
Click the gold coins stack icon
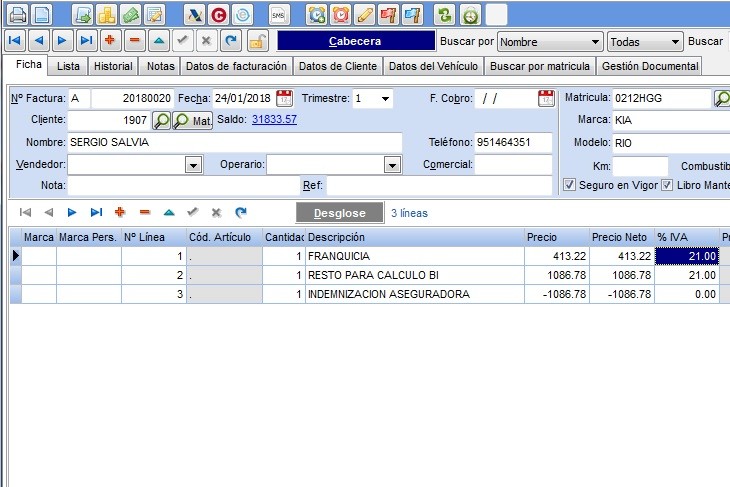[x=107, y=15]
